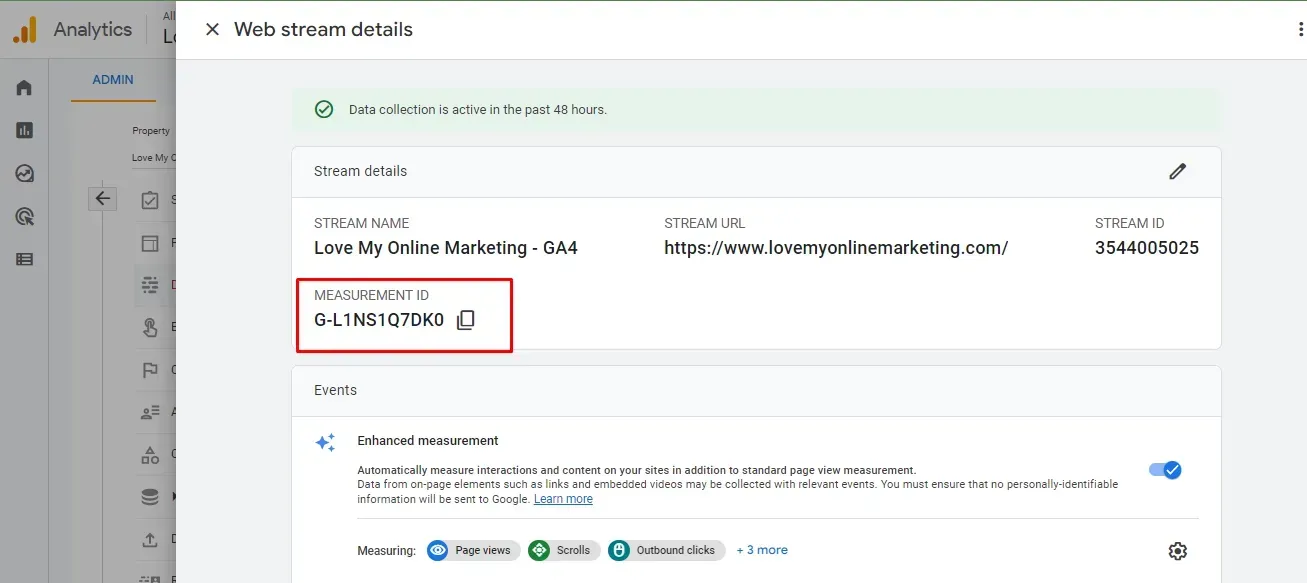Open Audiences people icon in Admin list
This screenshot has height=583, width=1307.
coord(150,412)
